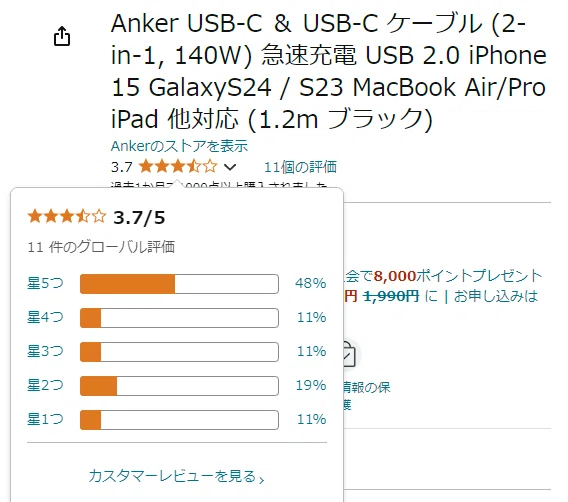Viewport: 568px width, 502px height.
Task: Click the 11% link for 1-star
Action: 312,419
